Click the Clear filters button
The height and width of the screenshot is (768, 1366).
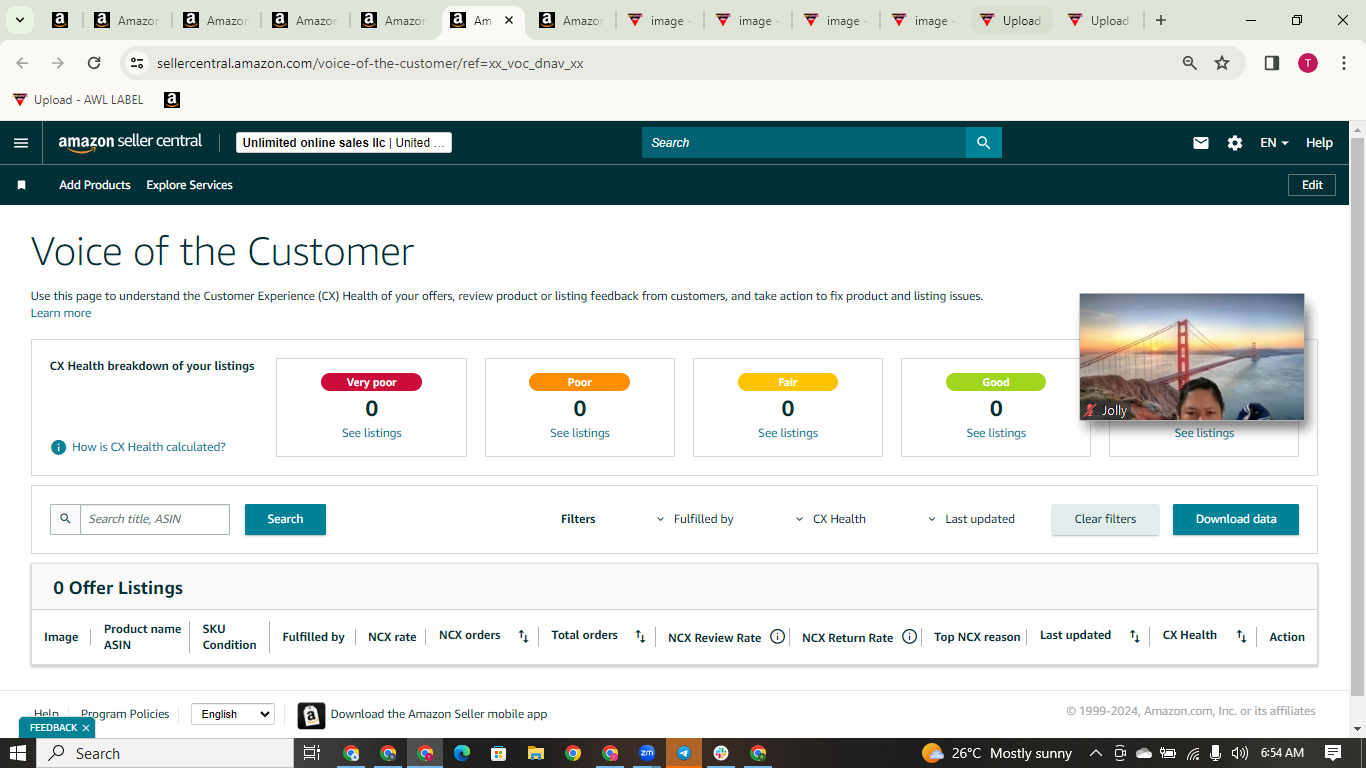tap(1105, 519)
